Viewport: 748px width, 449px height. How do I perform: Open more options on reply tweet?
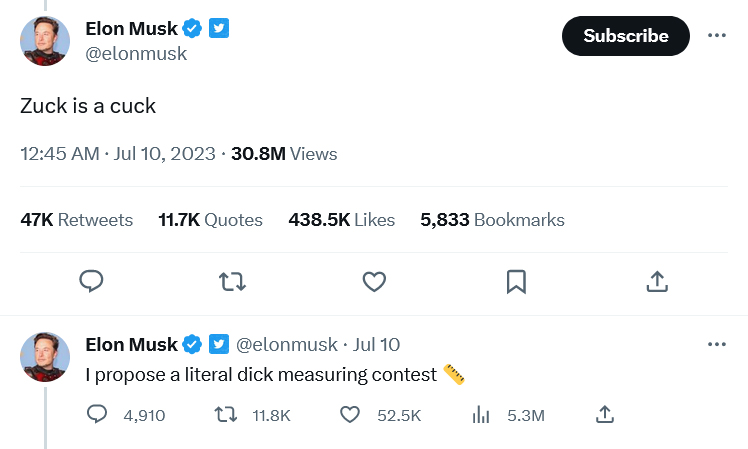(716, 344)
